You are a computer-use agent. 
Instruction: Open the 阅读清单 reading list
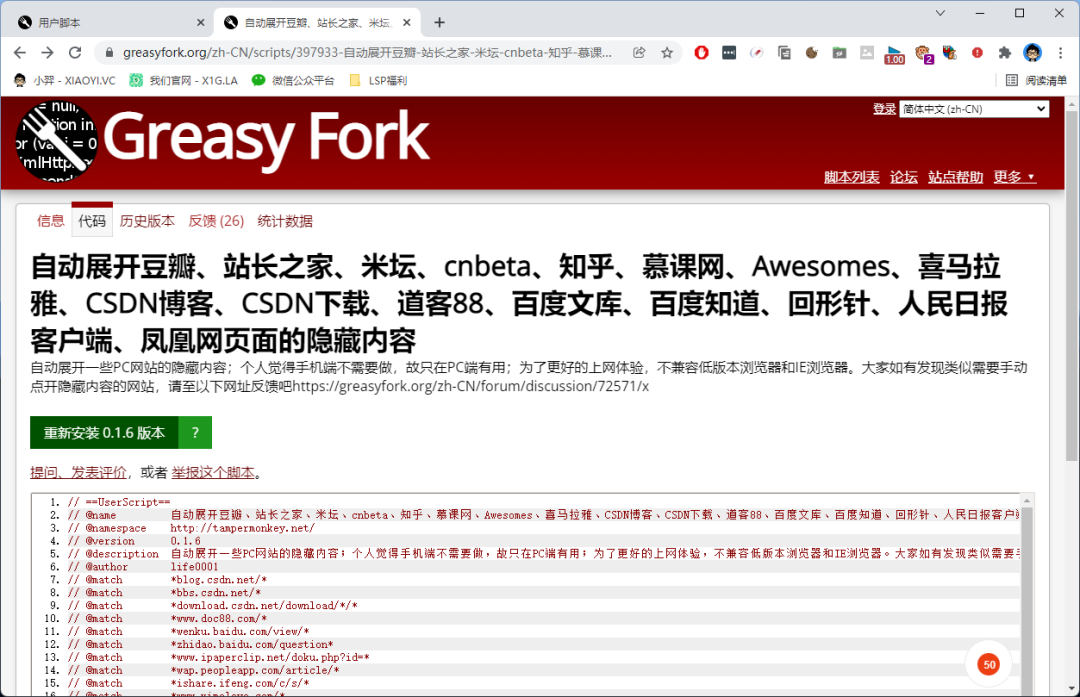point(1037,81)
